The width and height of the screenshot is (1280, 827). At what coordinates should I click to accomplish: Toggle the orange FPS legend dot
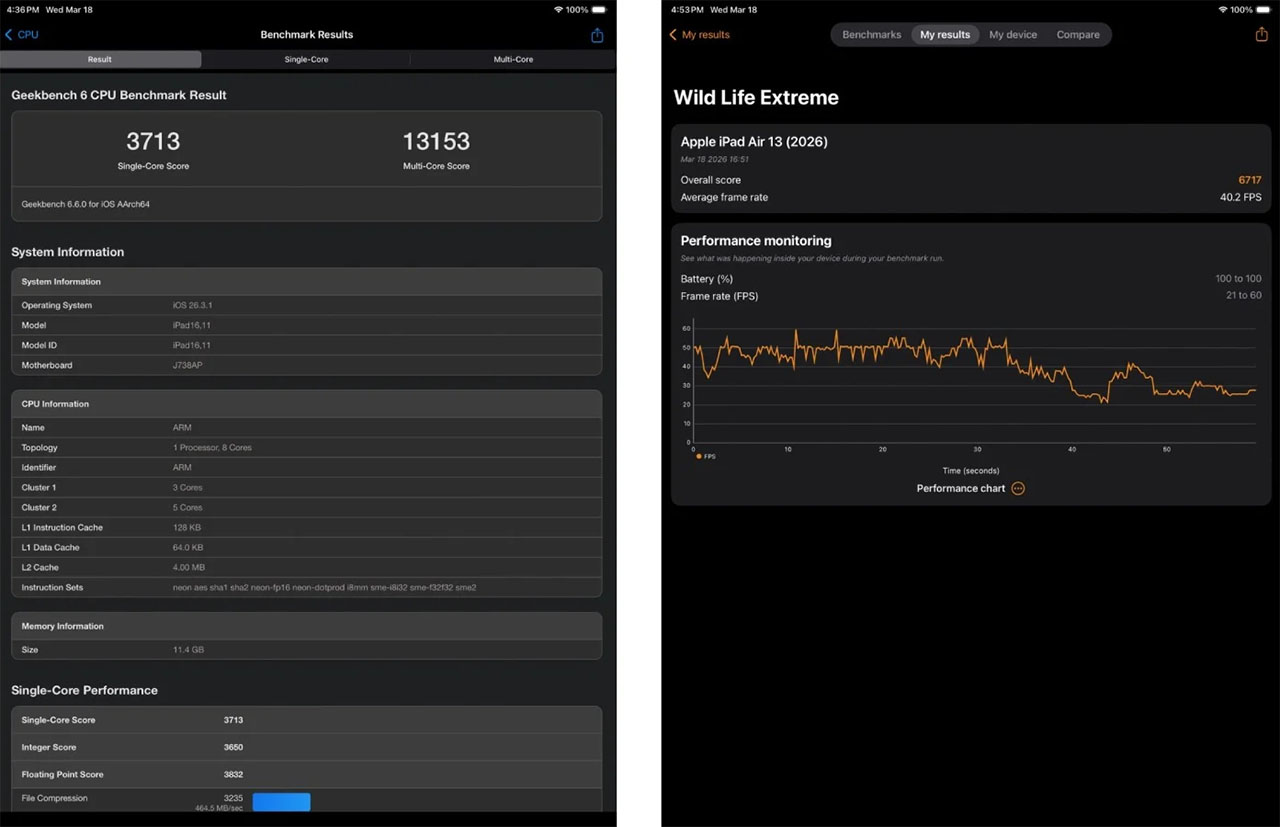click(699, 456)
